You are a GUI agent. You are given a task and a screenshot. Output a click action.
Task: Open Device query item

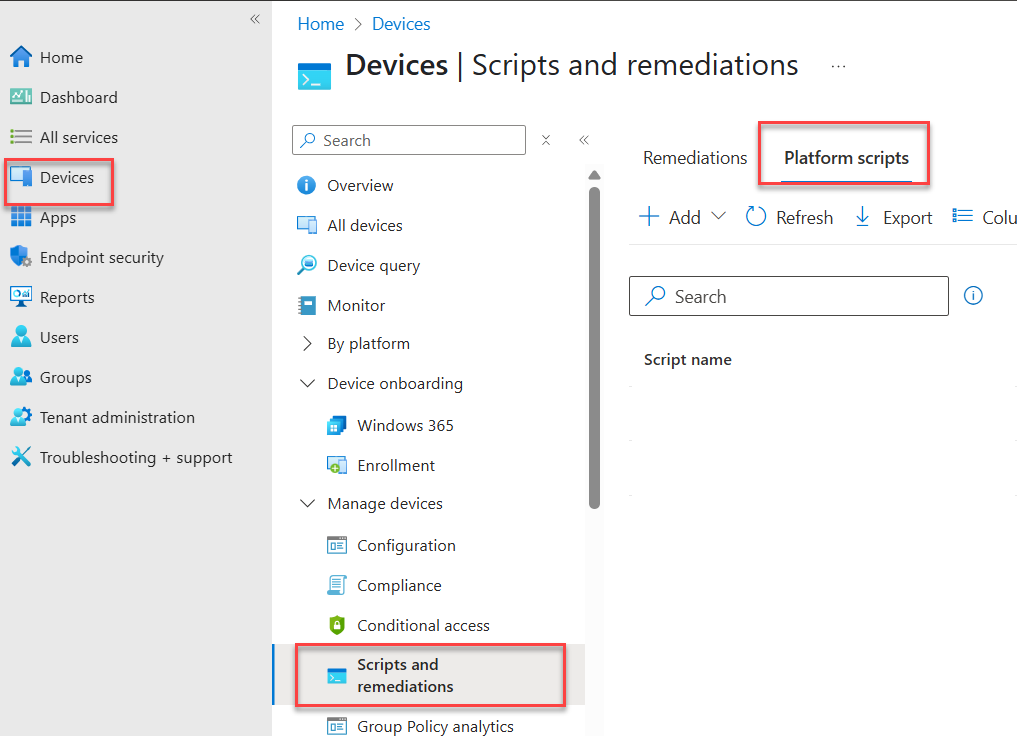click(374, 266)
